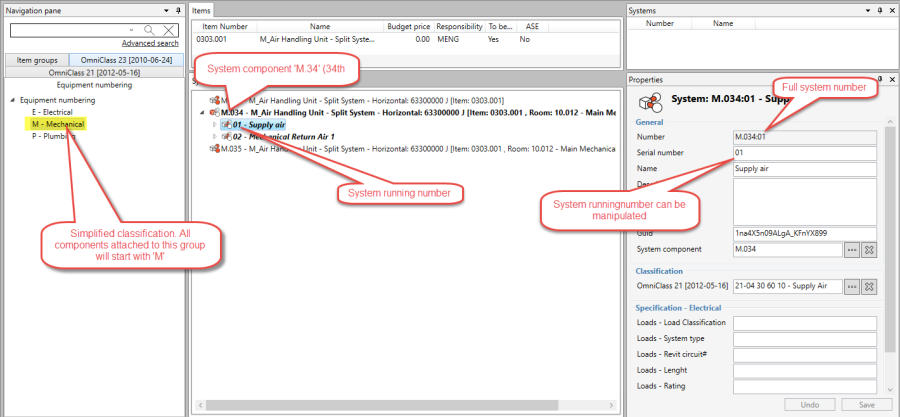Collapse the Equipment numbering tree node
The height and width of the screenshot is (417, 900).
11,100
